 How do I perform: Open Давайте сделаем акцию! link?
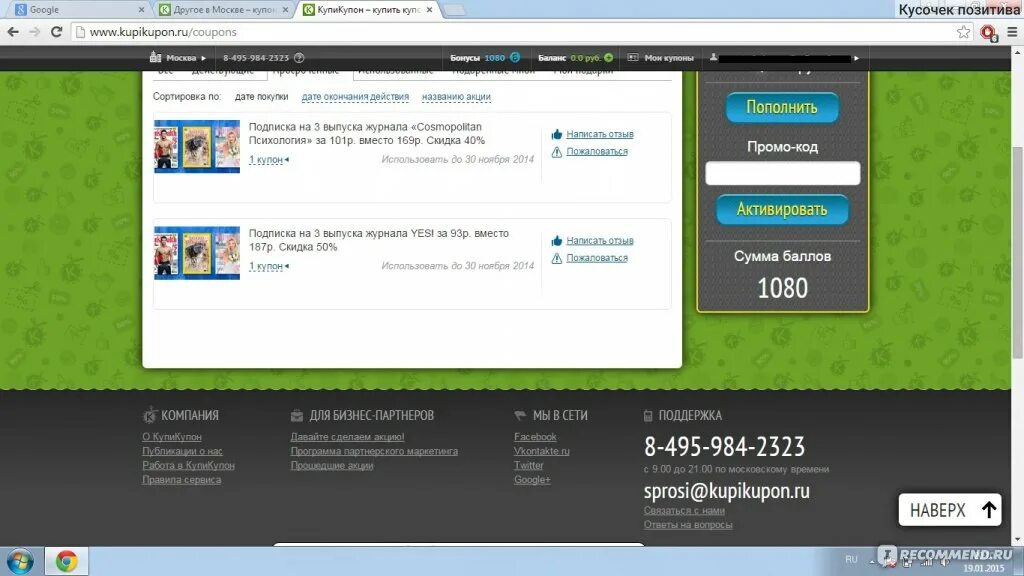pos(347,436)
